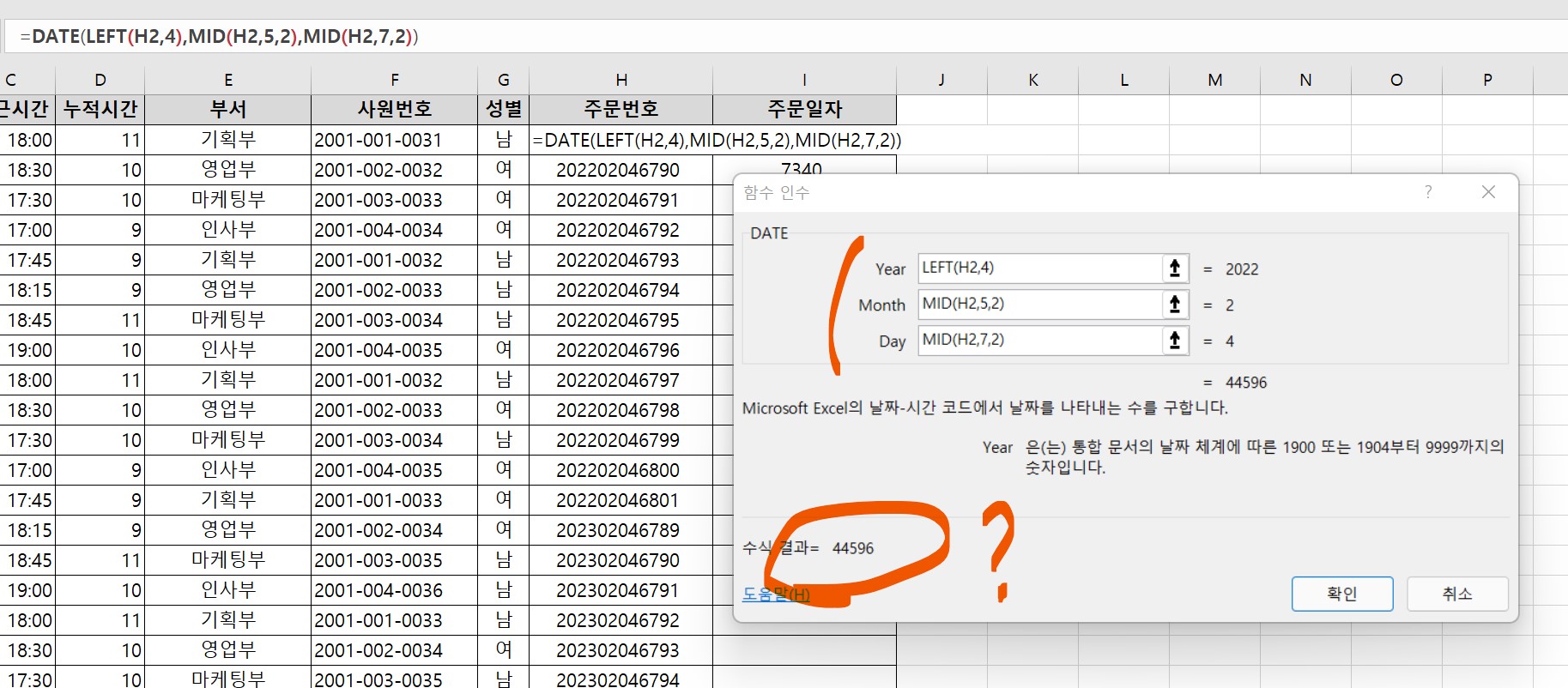Select cell with order number 202202046800
This screenshot has width=1568, height=688.
[x=621, y=470]
